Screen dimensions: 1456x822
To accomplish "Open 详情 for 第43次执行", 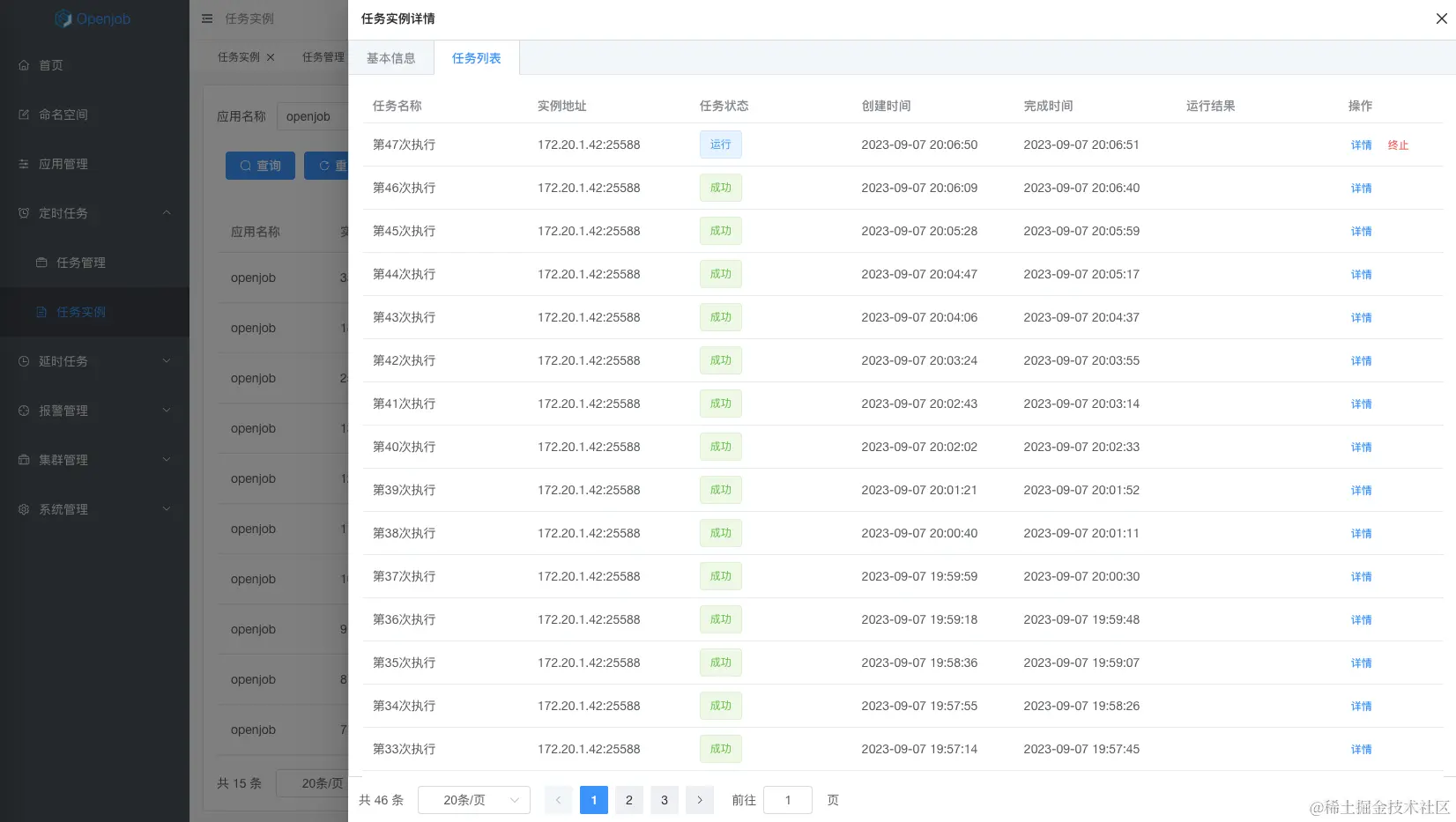I will (x=1362, y=318).
